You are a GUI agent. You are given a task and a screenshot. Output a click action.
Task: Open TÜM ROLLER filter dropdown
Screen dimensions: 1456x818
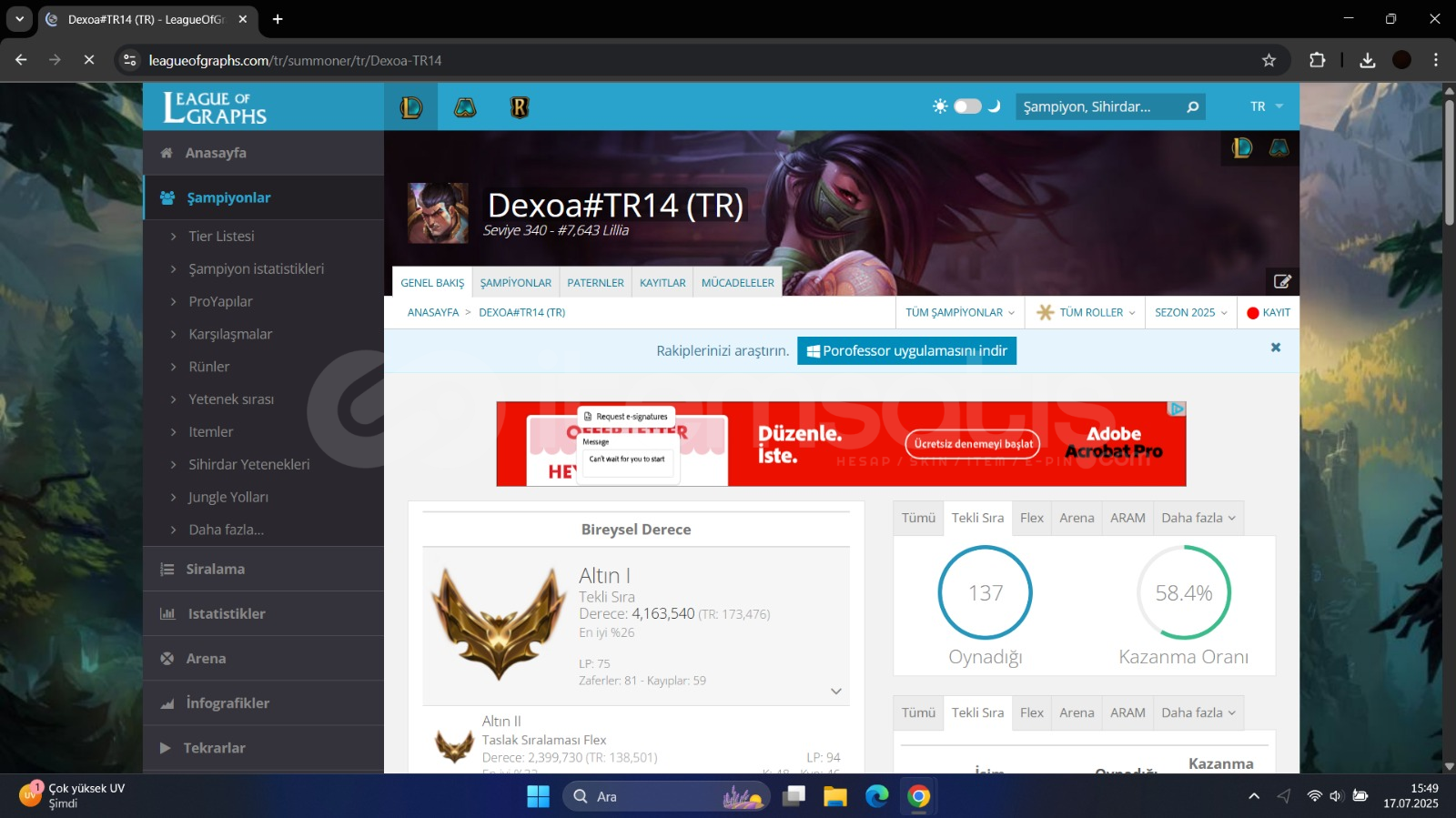(1086, 312)
